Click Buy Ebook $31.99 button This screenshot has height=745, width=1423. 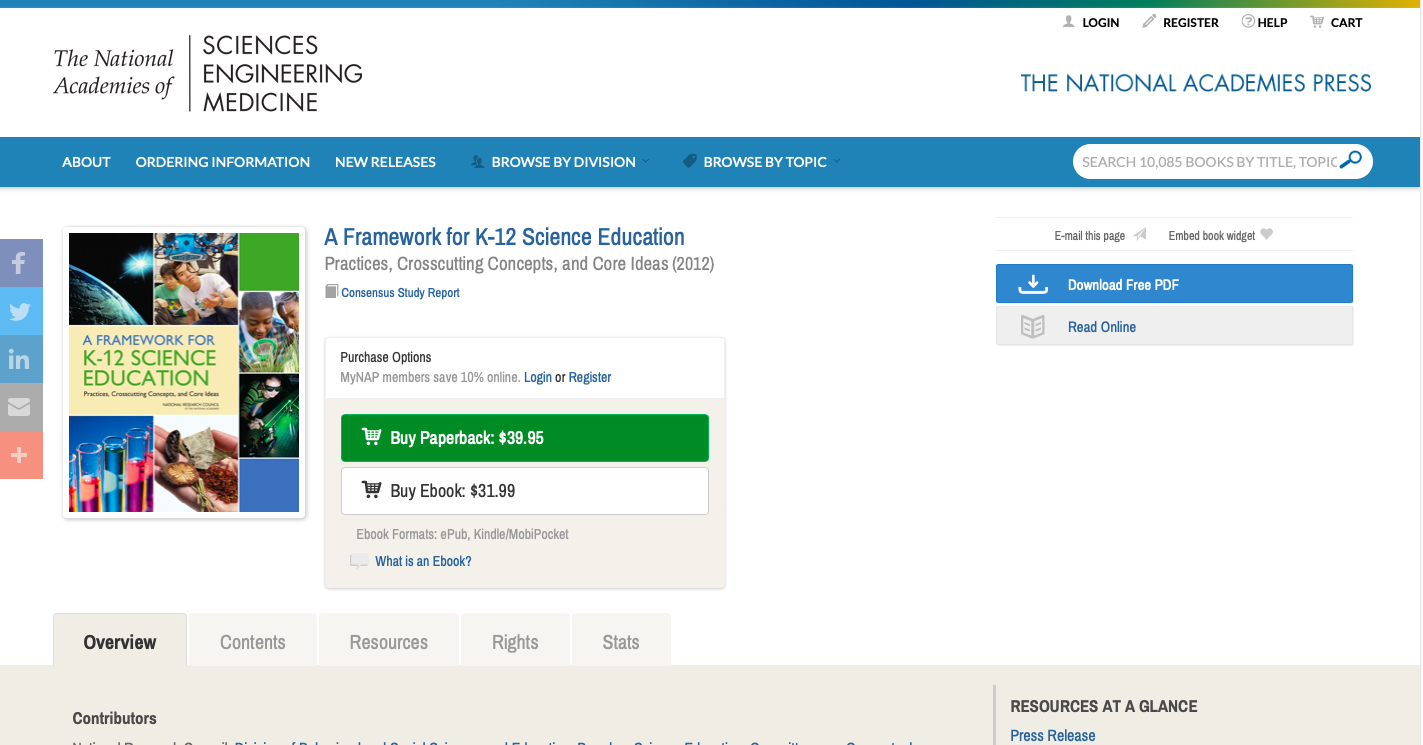[x=524, y=491]
